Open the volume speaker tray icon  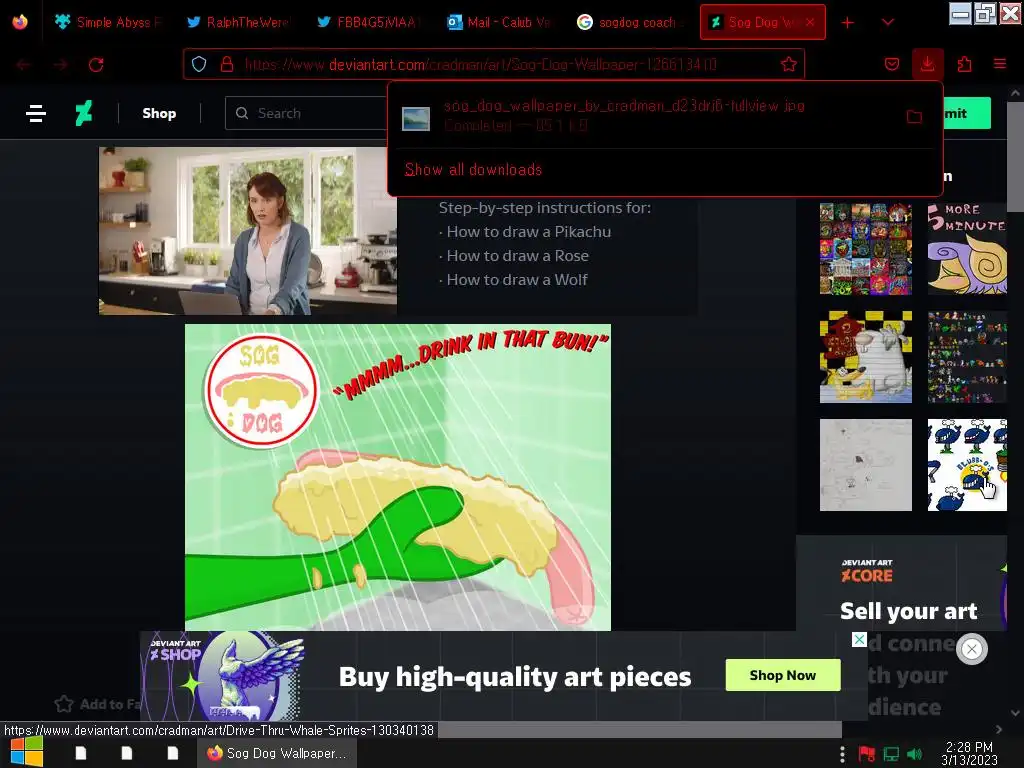tap(914, 754)
